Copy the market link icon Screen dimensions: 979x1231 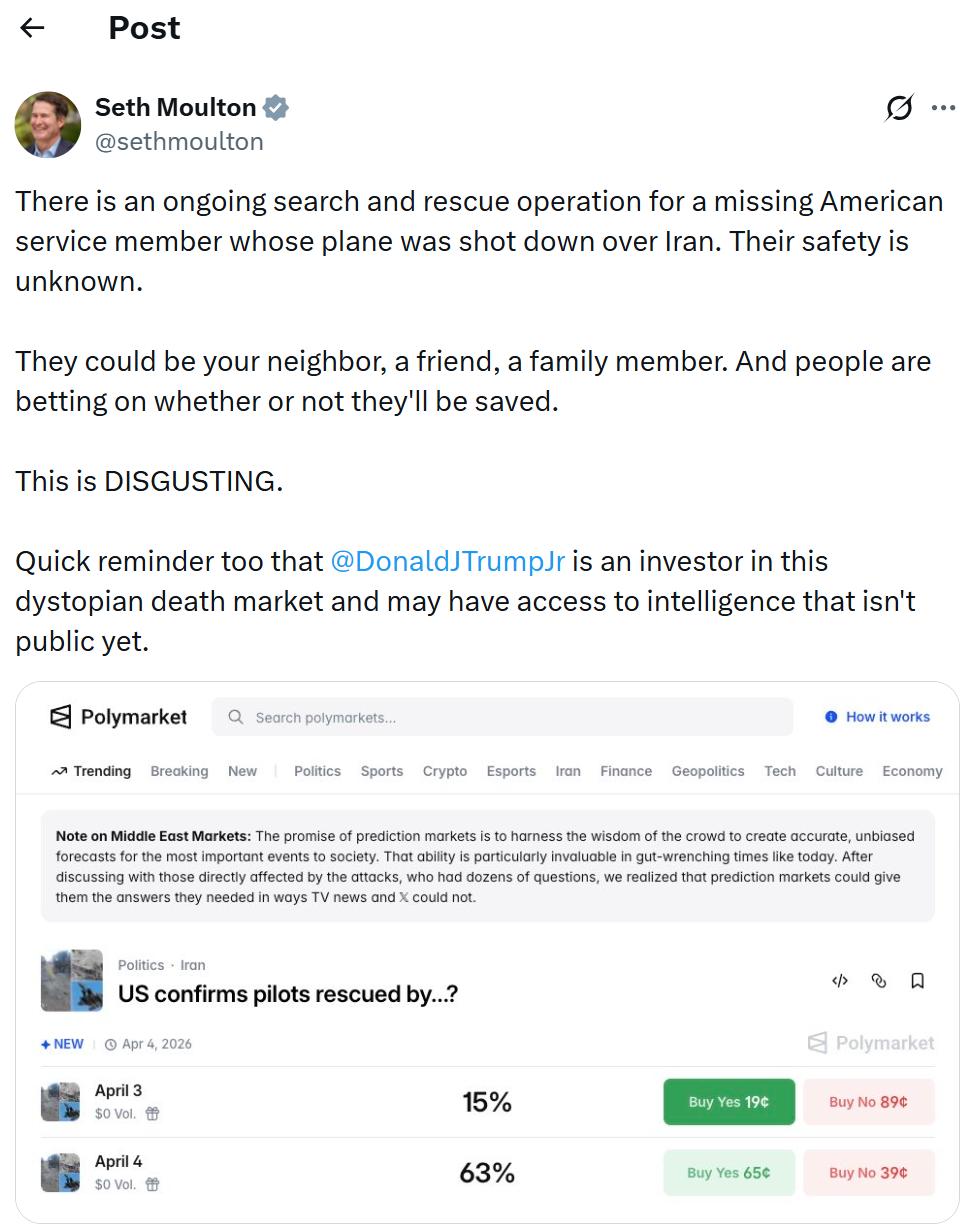pos(879,981)
